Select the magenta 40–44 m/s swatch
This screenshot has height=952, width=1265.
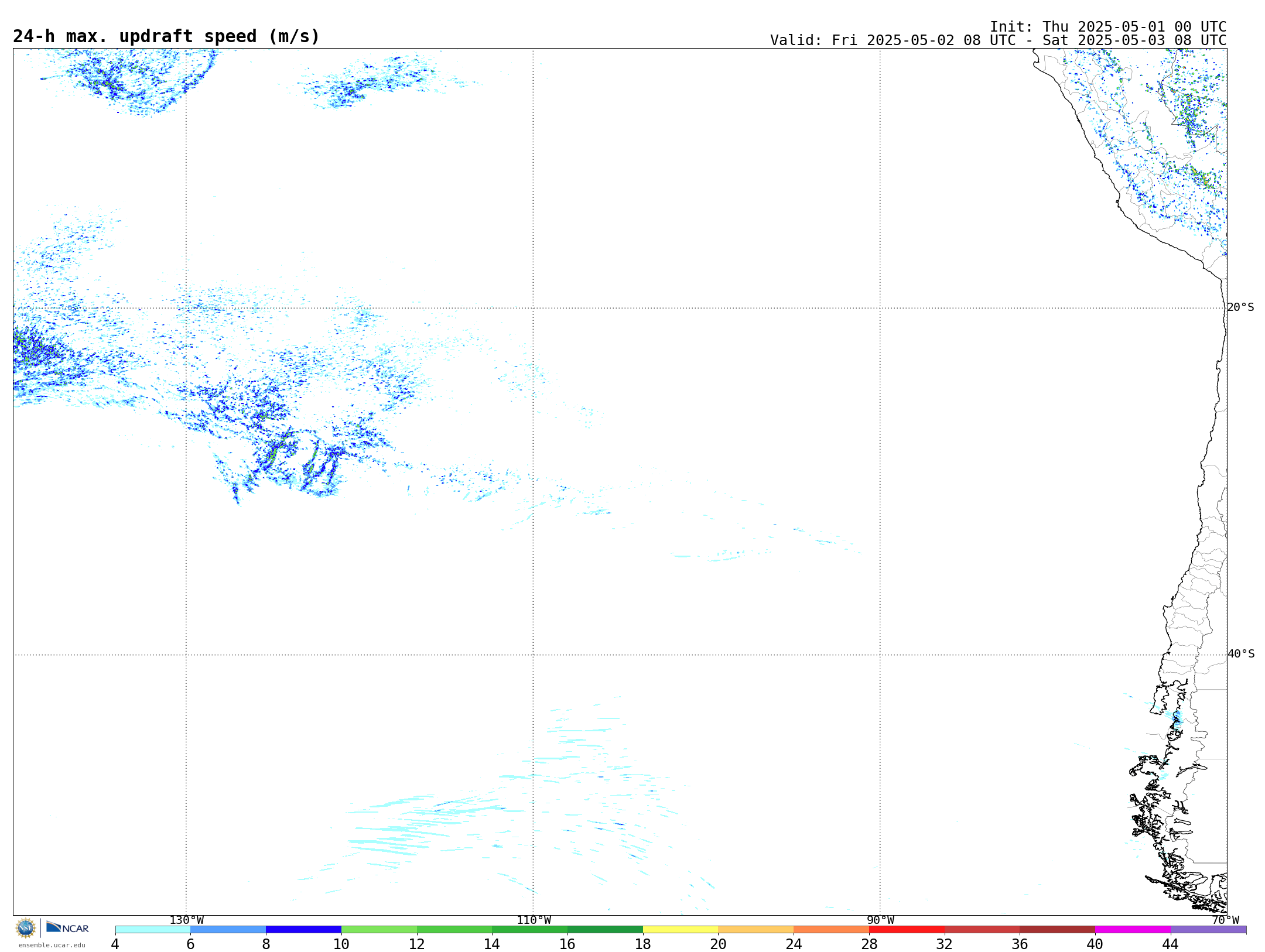1133,930
